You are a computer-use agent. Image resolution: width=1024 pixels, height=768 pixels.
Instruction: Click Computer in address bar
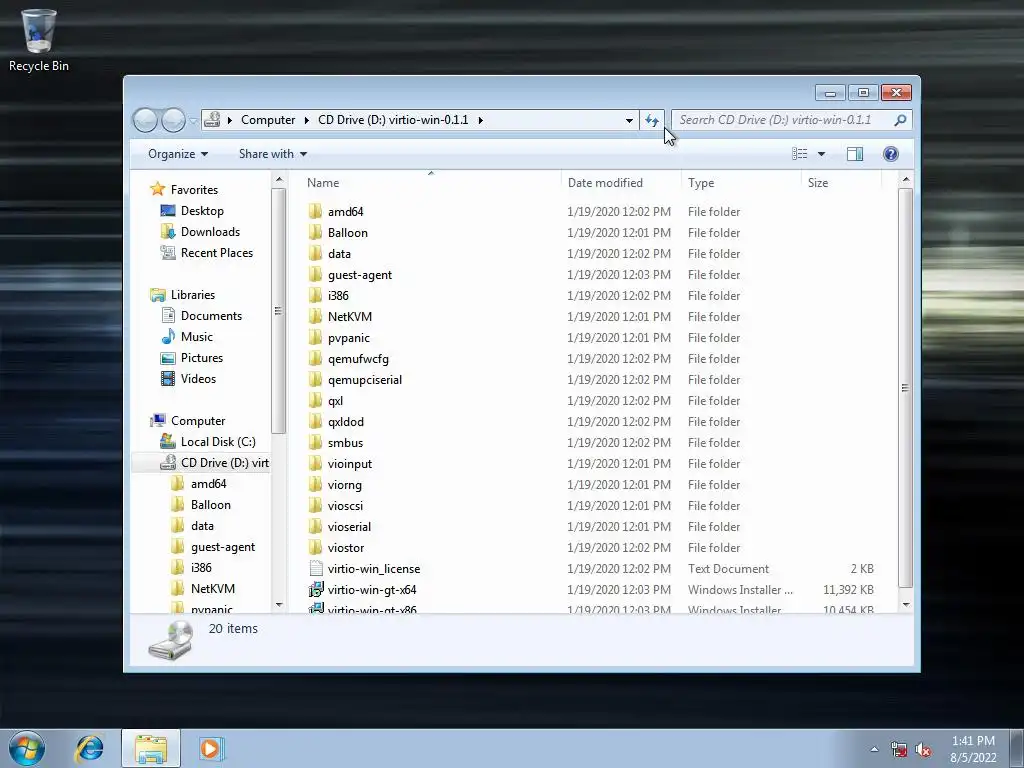click(x=268, y=120)
